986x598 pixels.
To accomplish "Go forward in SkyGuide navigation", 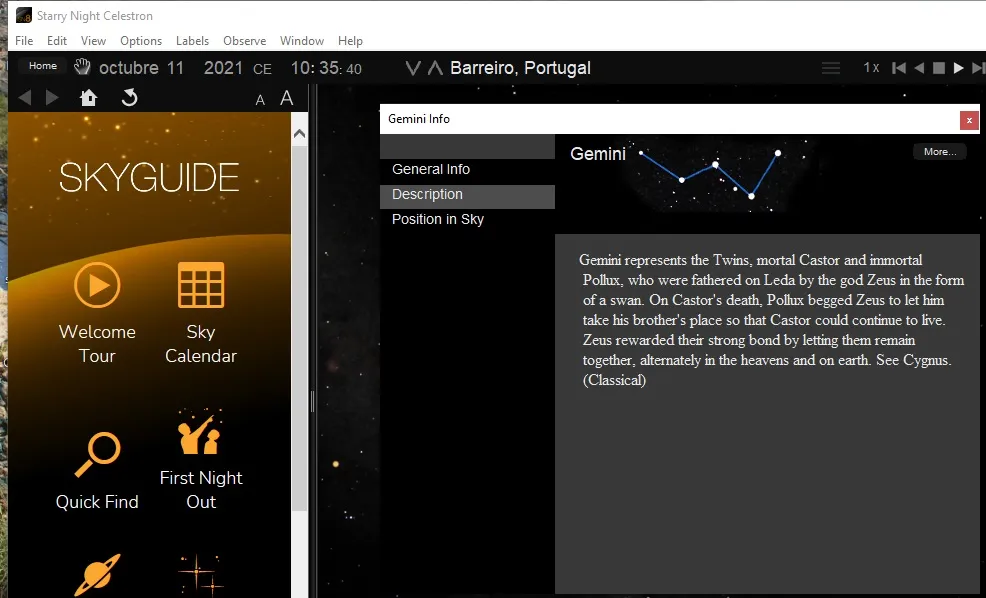I will pyautogui.click(x=52, y=97).
